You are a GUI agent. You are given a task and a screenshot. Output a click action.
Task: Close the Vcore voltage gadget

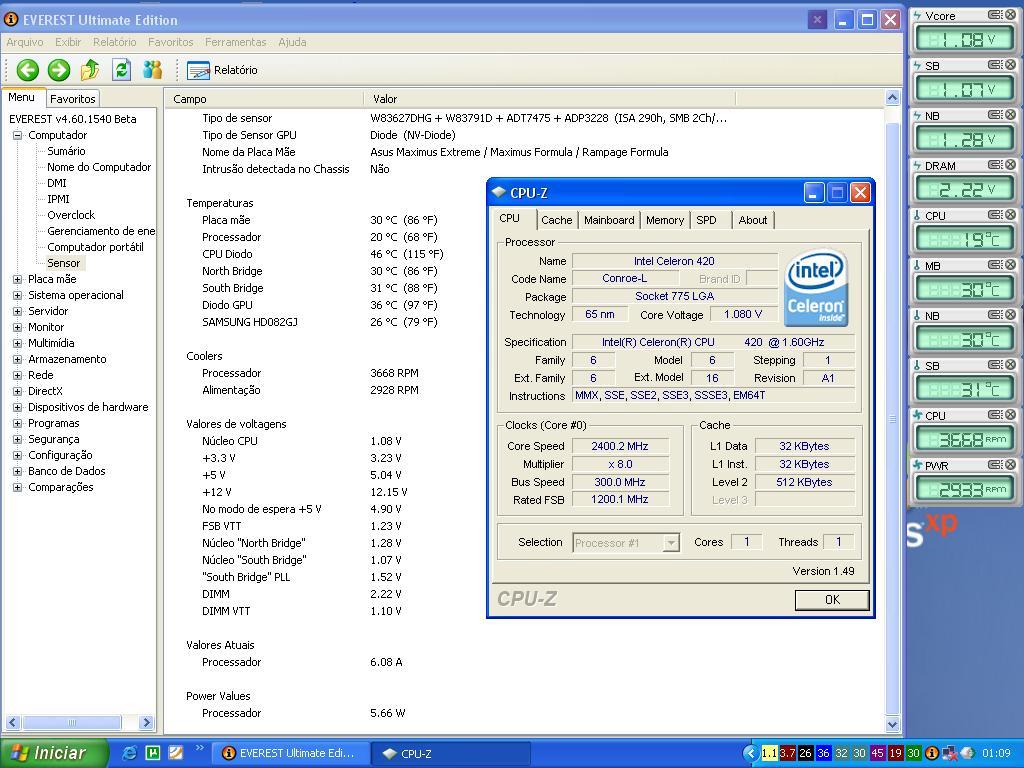(1010, 14)
